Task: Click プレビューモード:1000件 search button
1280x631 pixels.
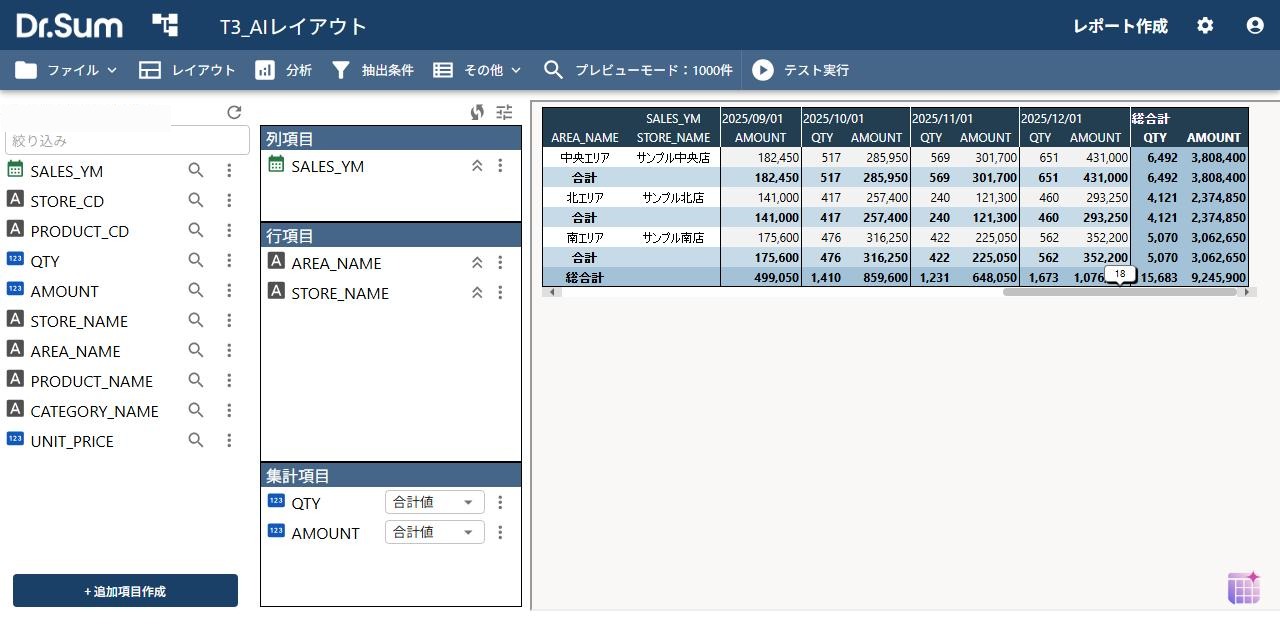Action: pyautogui.click(x=638, y=70)
